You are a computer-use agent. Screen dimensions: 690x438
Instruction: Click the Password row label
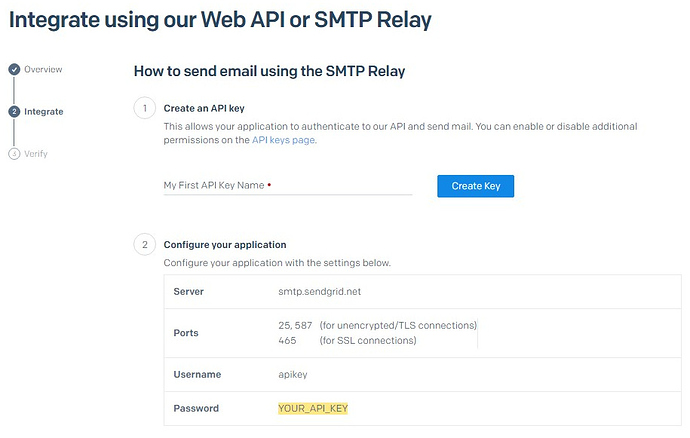tap(196, 409)
